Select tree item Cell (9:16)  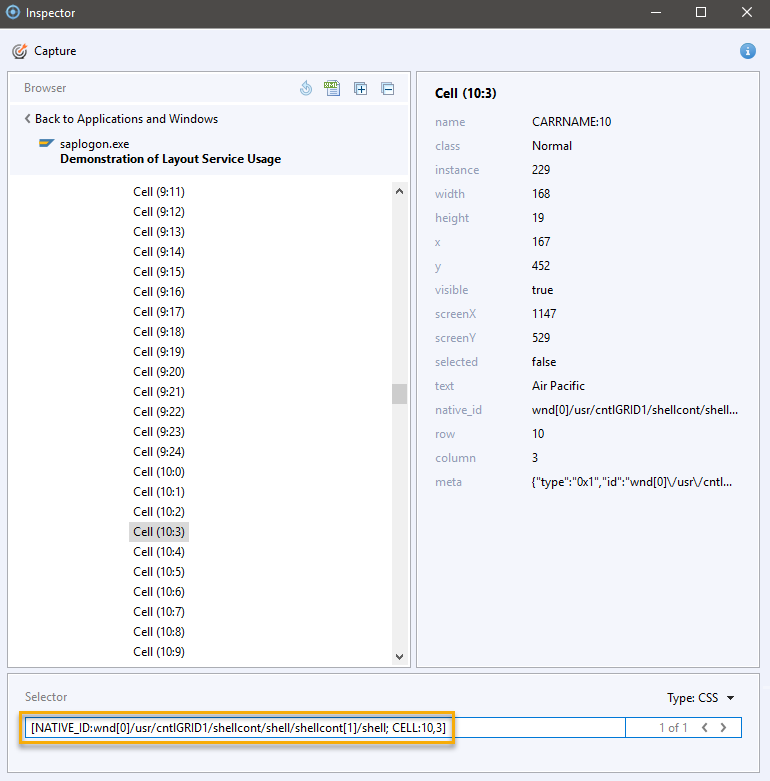click(159, 291)
